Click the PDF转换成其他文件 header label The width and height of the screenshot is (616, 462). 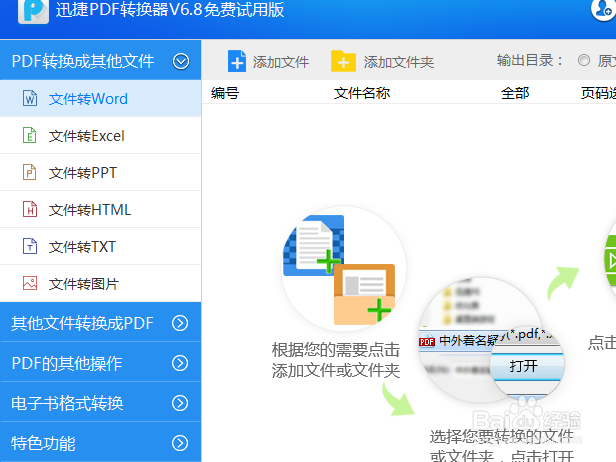click(83, 61)
